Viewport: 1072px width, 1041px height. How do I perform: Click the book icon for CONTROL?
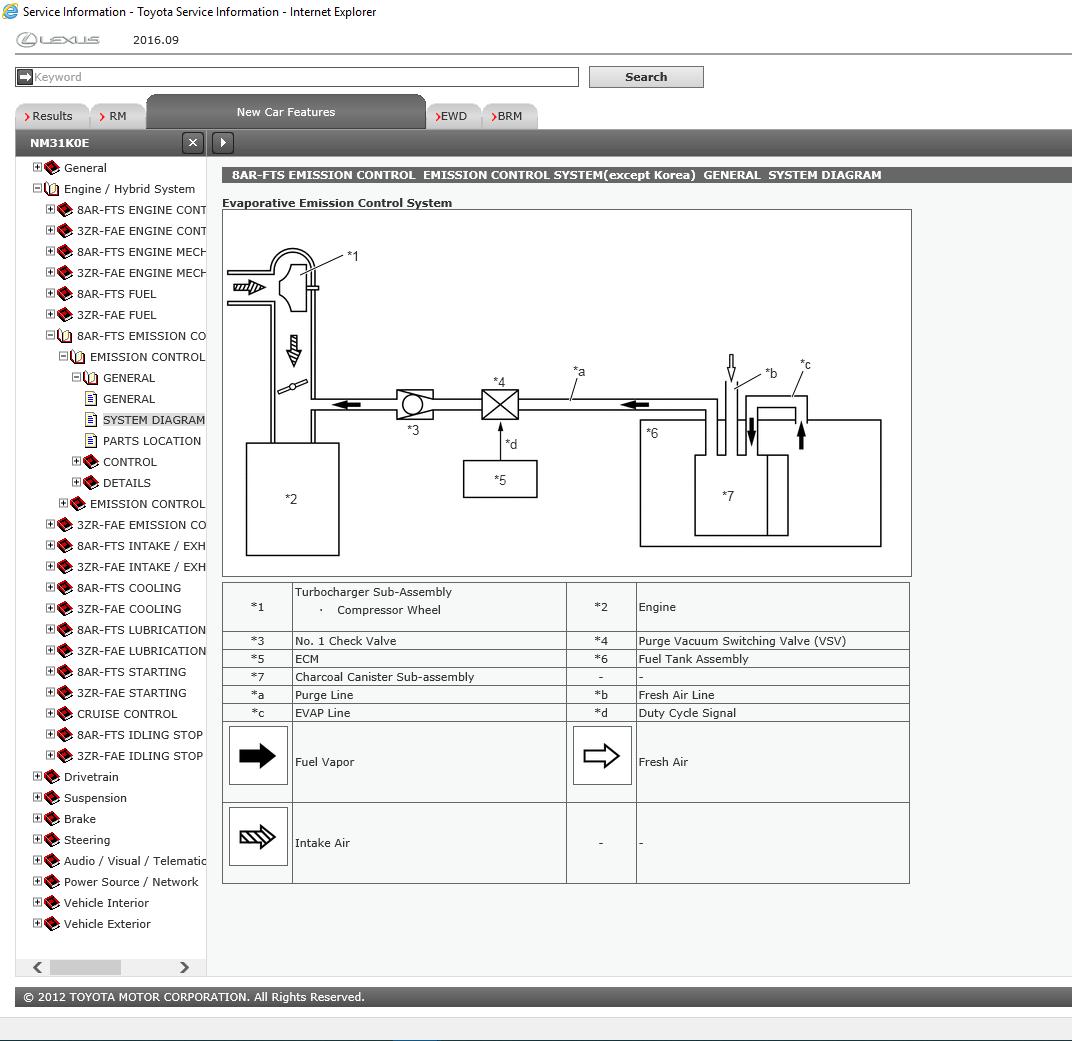91,461
